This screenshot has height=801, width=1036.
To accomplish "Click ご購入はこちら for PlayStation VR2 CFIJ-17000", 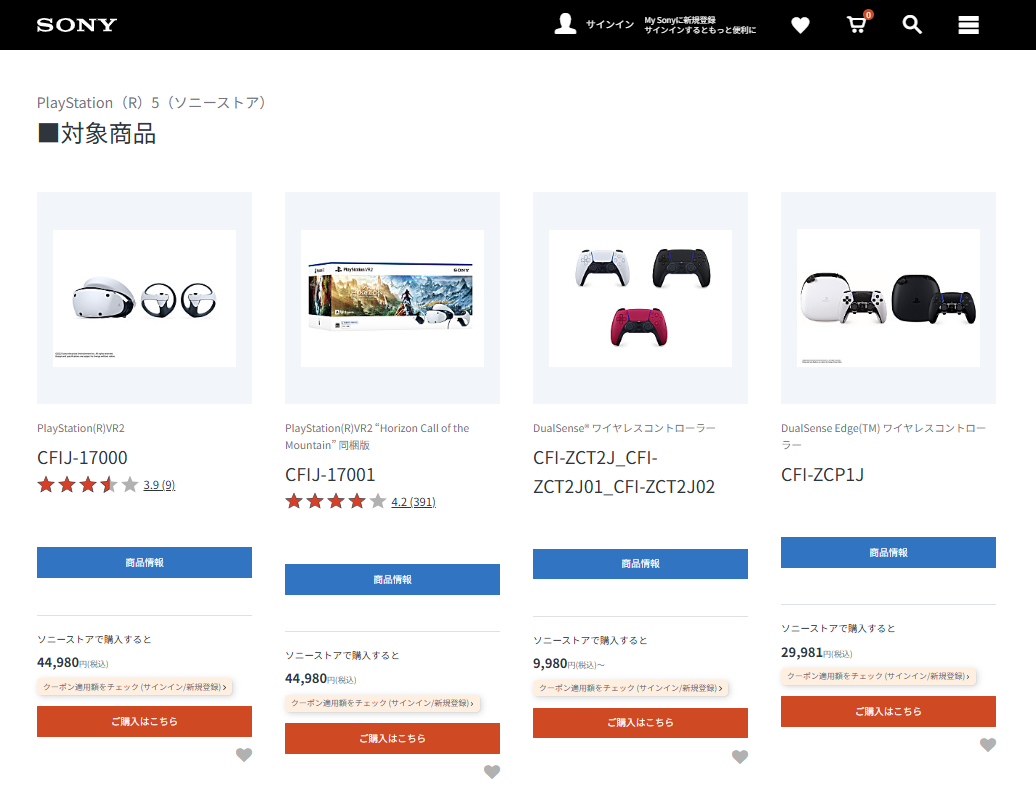I will [x=144, y=722].
